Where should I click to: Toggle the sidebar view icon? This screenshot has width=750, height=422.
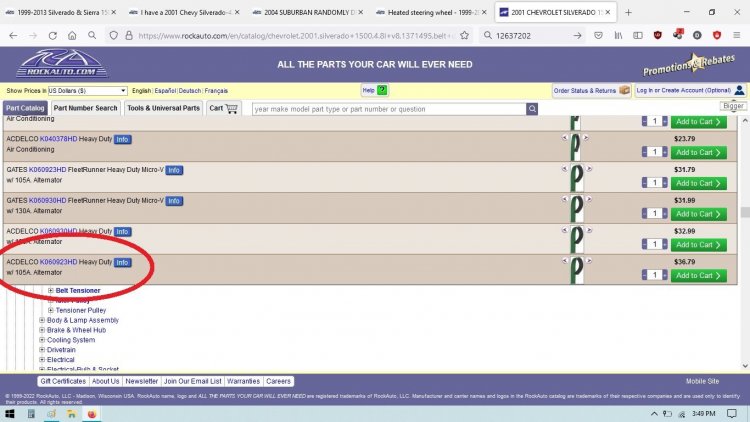[638, 35]
